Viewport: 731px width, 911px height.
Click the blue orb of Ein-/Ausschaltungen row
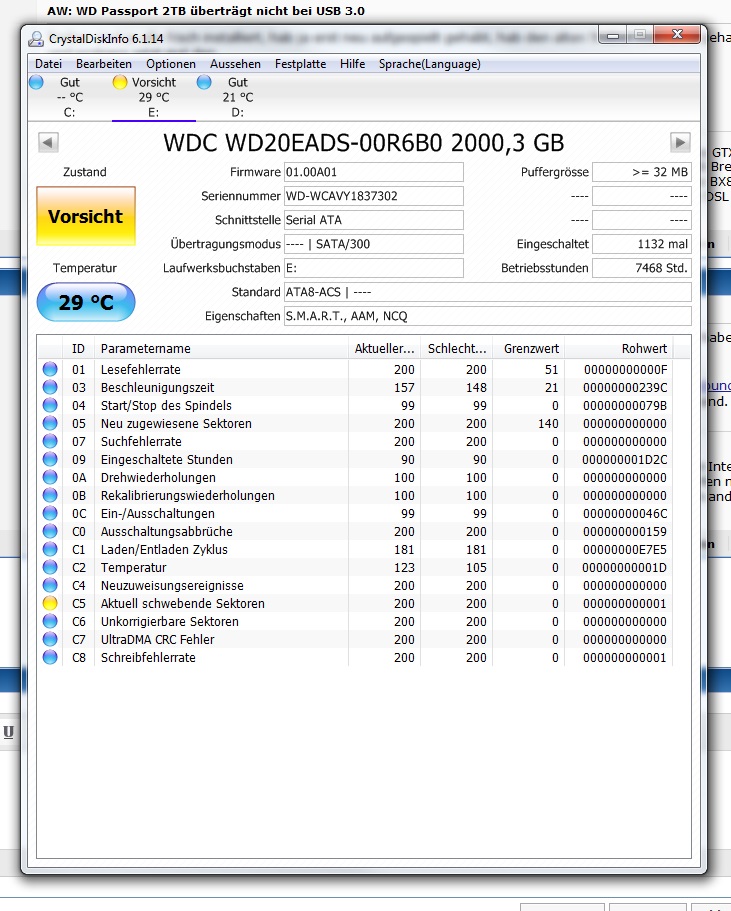[50, 513]
